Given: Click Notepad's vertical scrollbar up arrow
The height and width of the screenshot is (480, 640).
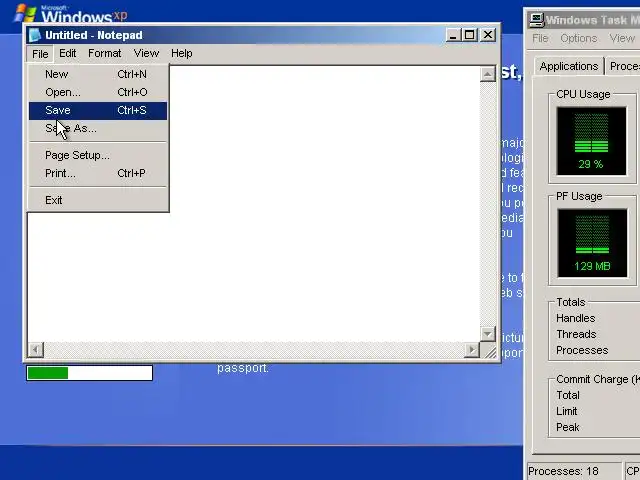Looking at the screenshot, I should (x=487, y=74).
